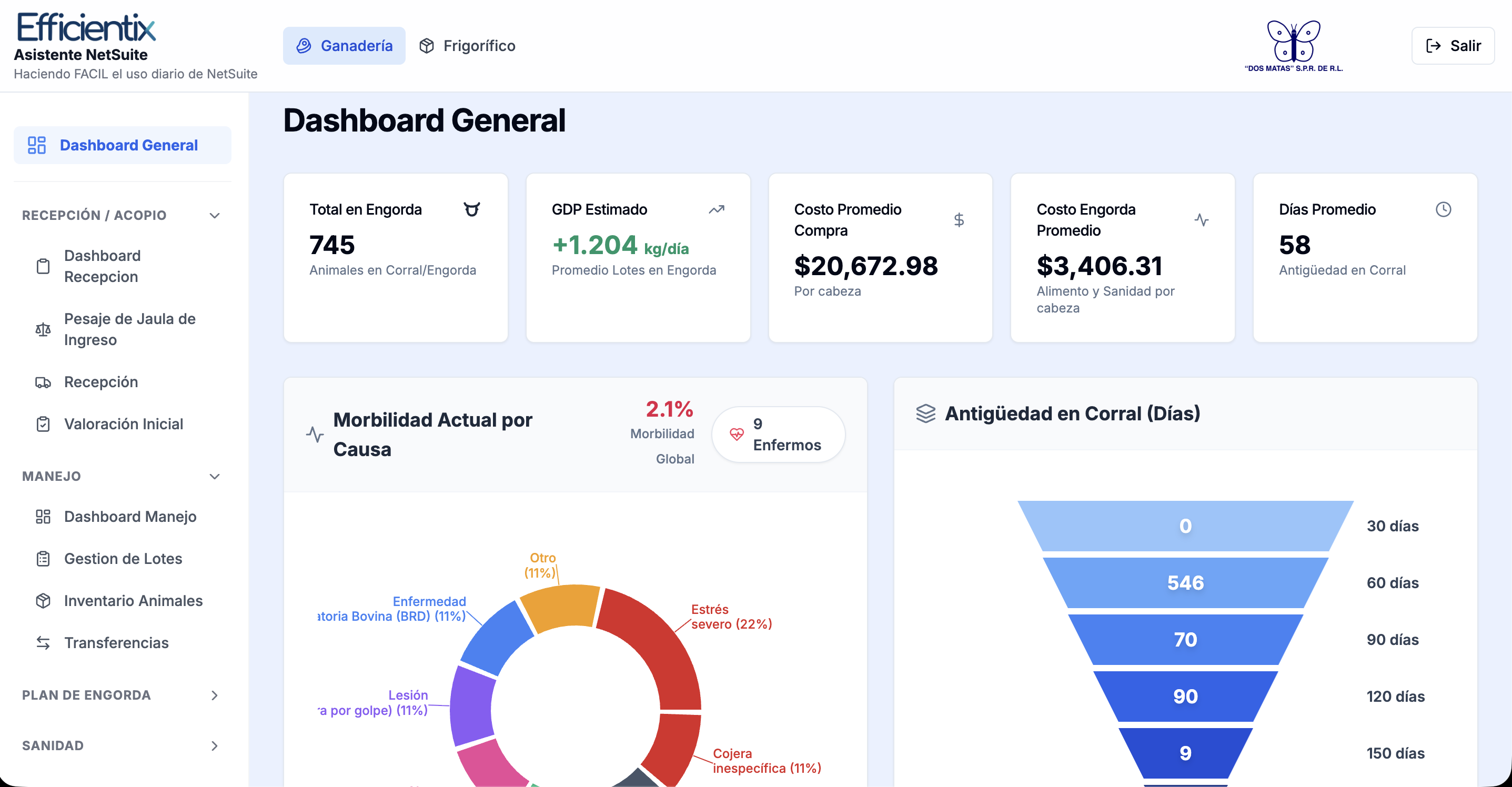Open Gestion de Lotes
The image size is (1512, 787).
pos(122,559)
